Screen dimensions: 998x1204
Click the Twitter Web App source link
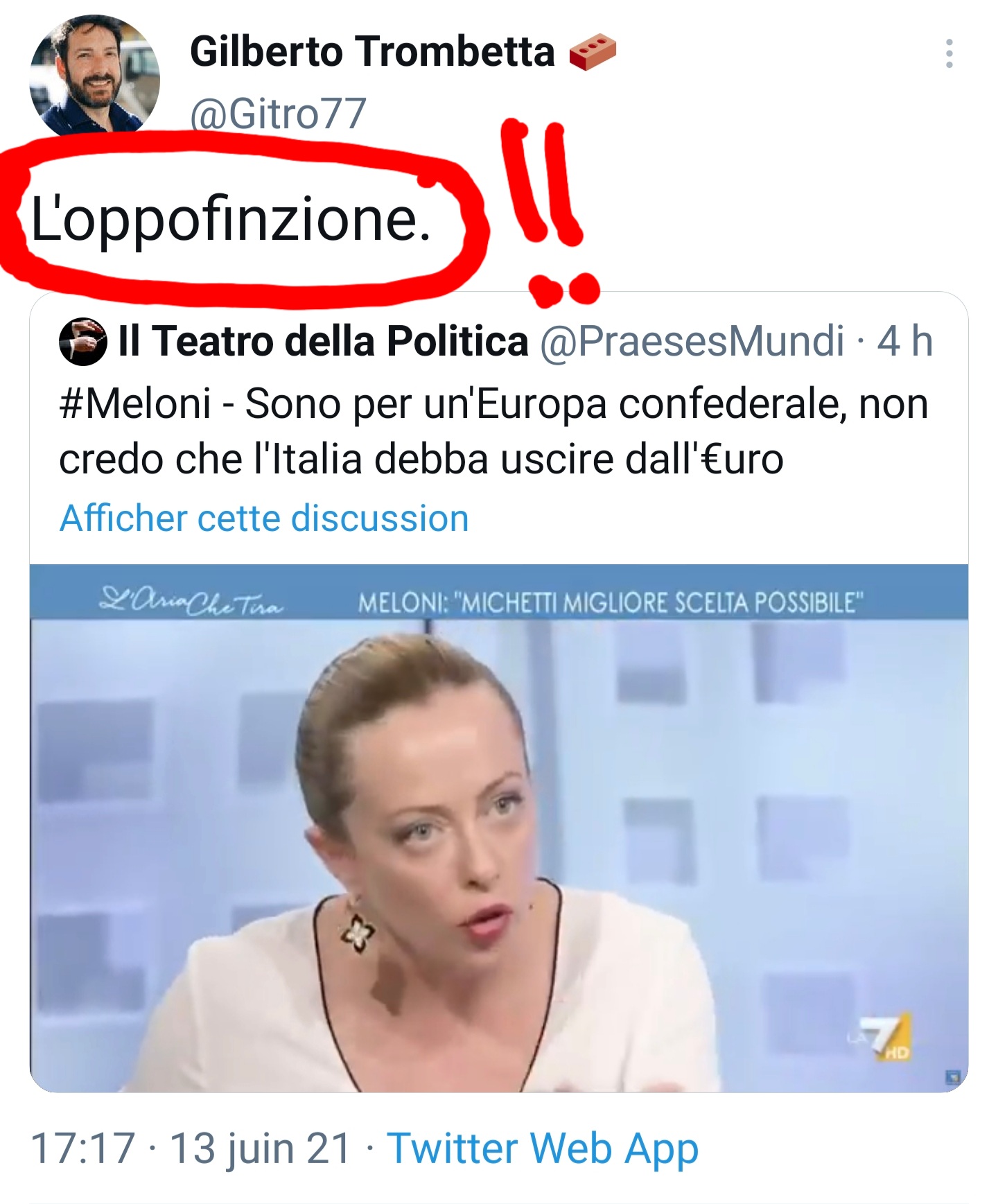tap(543, 1149)
